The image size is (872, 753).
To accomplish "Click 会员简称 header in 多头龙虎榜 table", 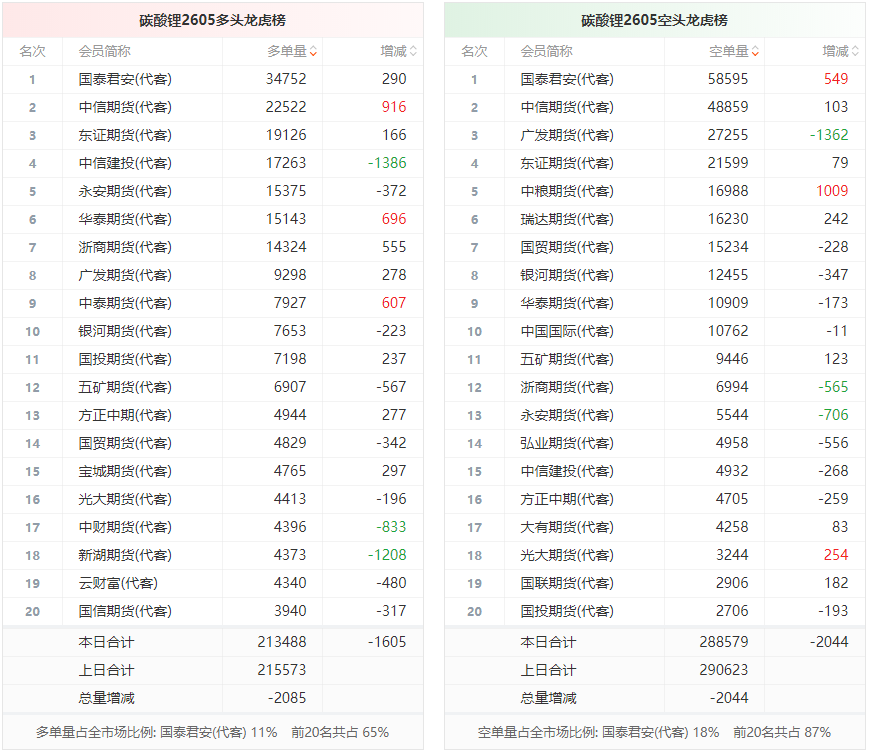I will pyautogui.click(x=105, y=52).
